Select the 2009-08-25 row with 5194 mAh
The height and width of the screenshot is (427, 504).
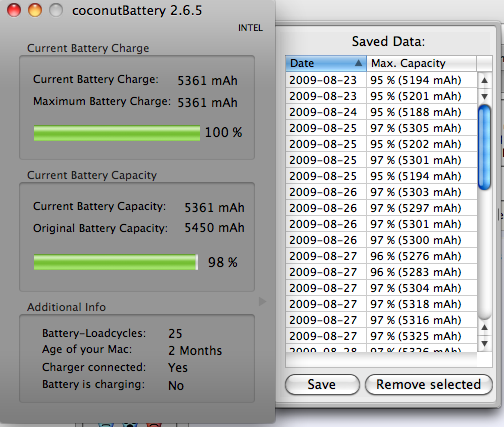381,176
